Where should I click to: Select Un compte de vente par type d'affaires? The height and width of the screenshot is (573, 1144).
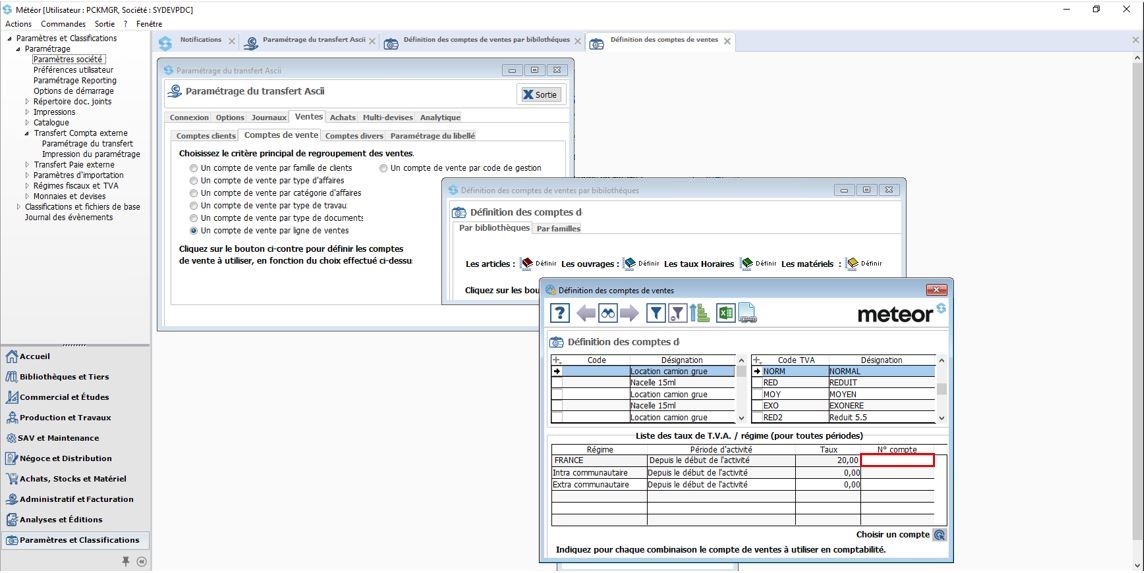[193, 180]
